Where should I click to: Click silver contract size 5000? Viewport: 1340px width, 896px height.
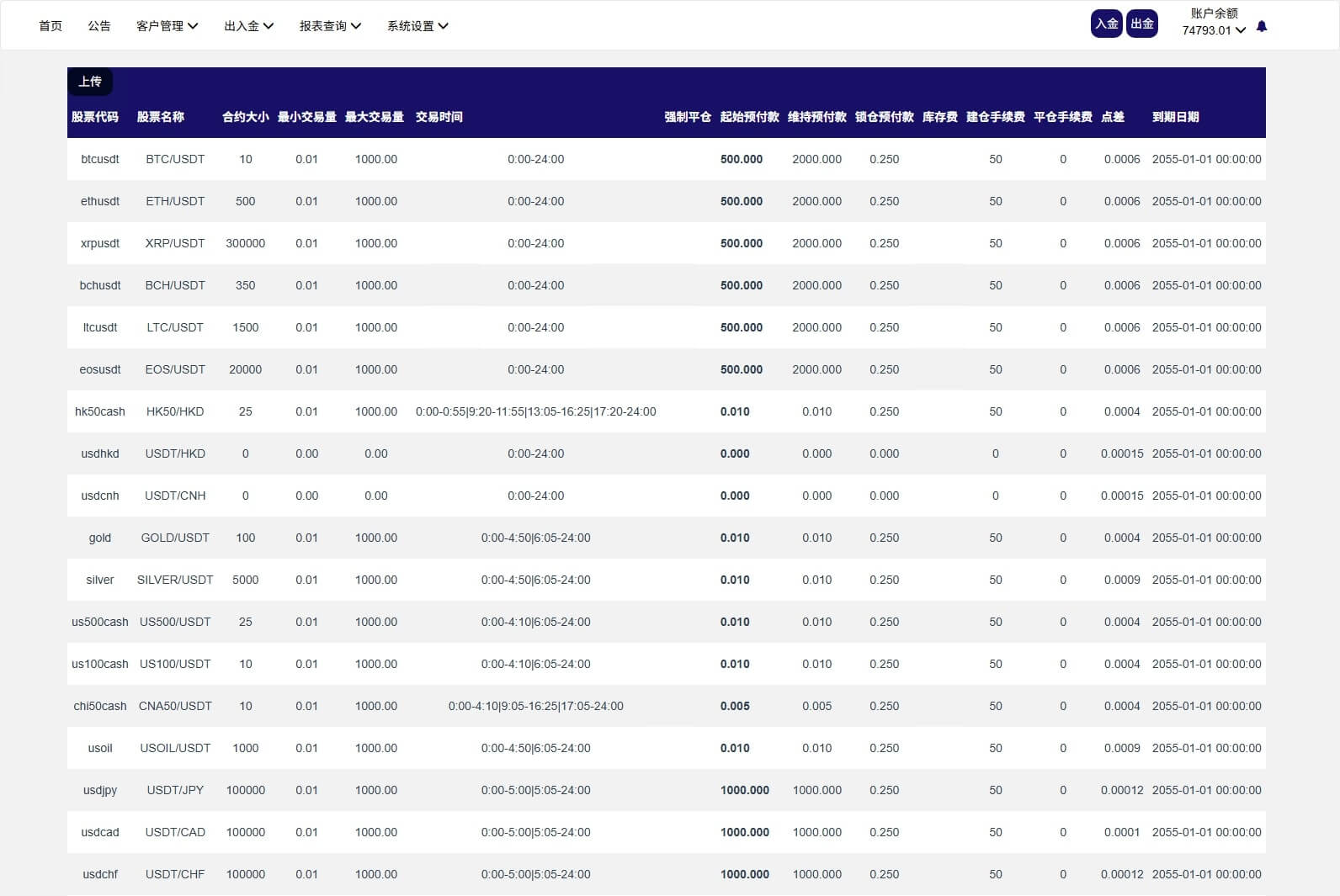click(246, 580)
